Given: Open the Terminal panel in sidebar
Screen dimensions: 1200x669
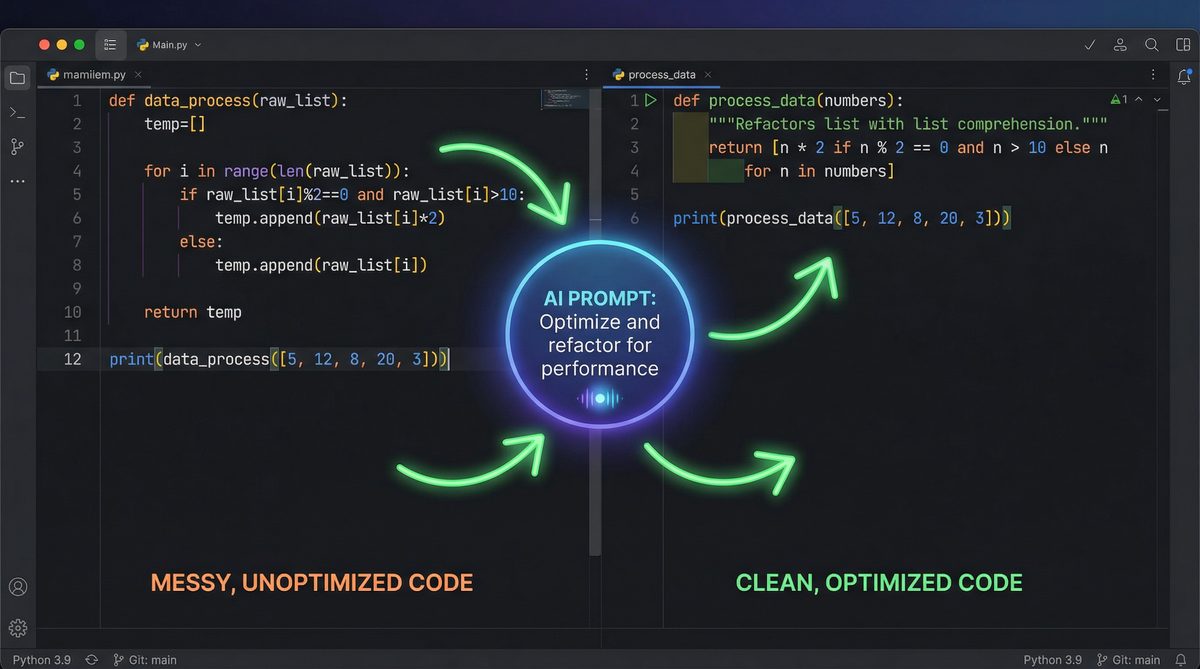Looking at the screenshot, I should coord(17,113).
